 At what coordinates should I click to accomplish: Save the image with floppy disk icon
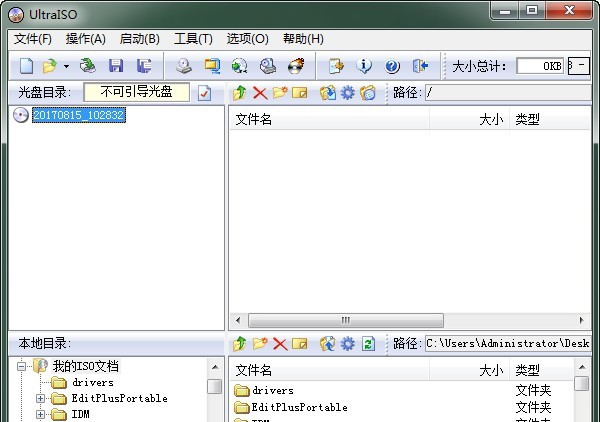pyautogui.click(x=116, y=66)
